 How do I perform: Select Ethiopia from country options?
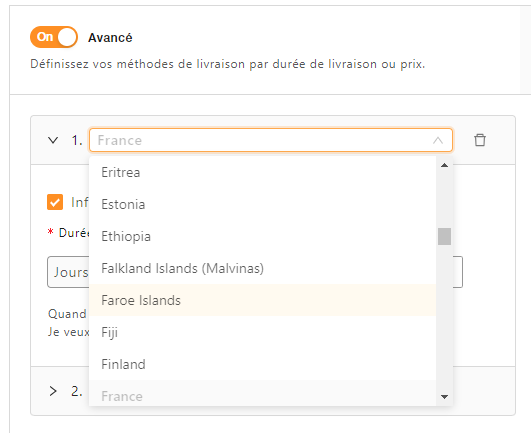click(262, 236)
